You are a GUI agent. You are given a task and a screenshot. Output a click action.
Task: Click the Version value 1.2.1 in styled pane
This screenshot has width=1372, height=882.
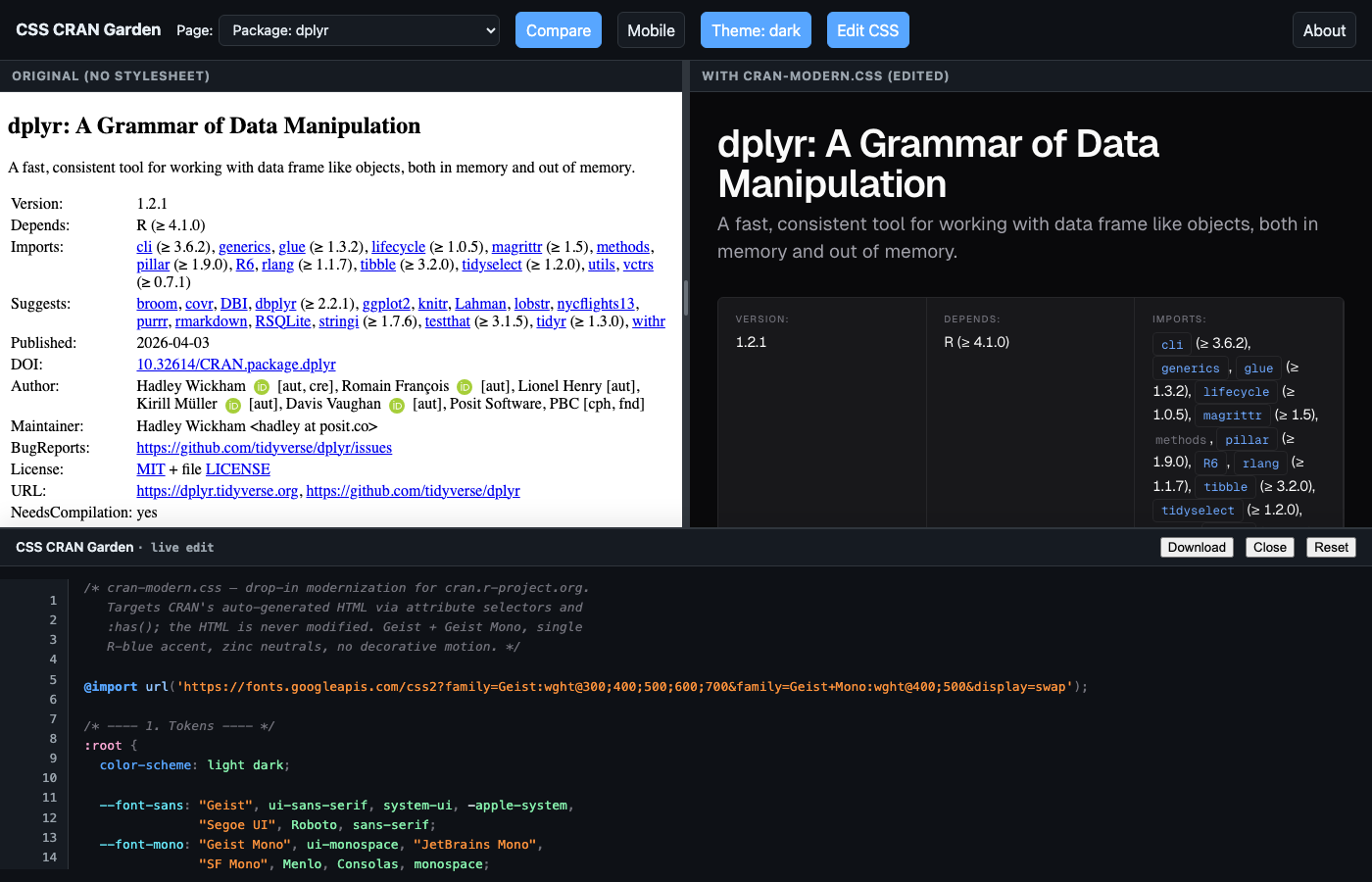(751, 342)
